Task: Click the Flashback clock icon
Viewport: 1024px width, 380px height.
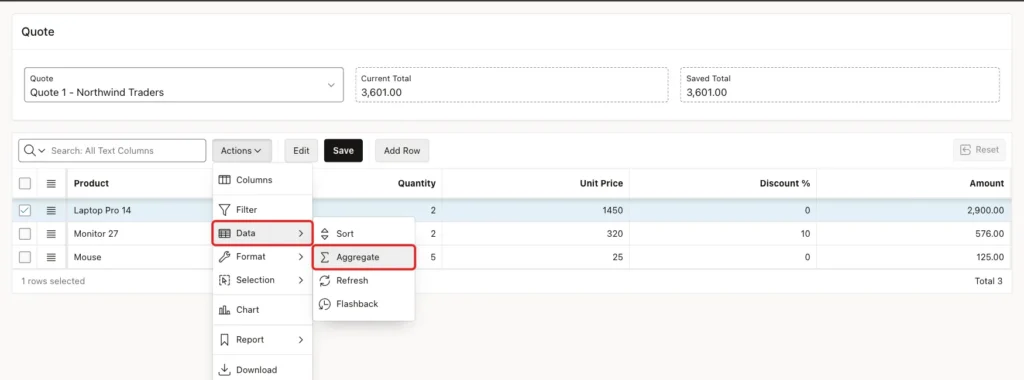Action: pos(325,304)
